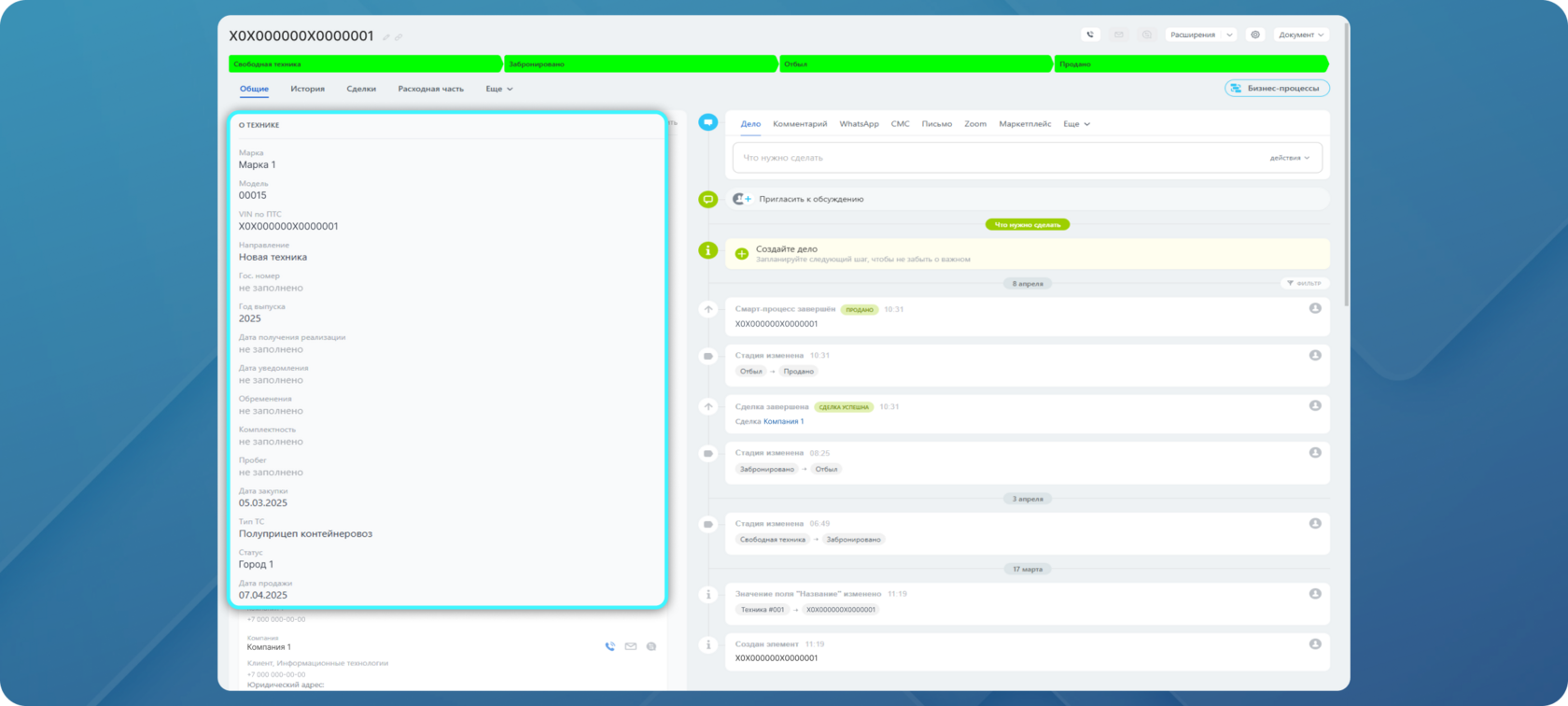The image size is (1568, 706).
Task: Open the Расширения dropdown
Action: point(1201,35)
